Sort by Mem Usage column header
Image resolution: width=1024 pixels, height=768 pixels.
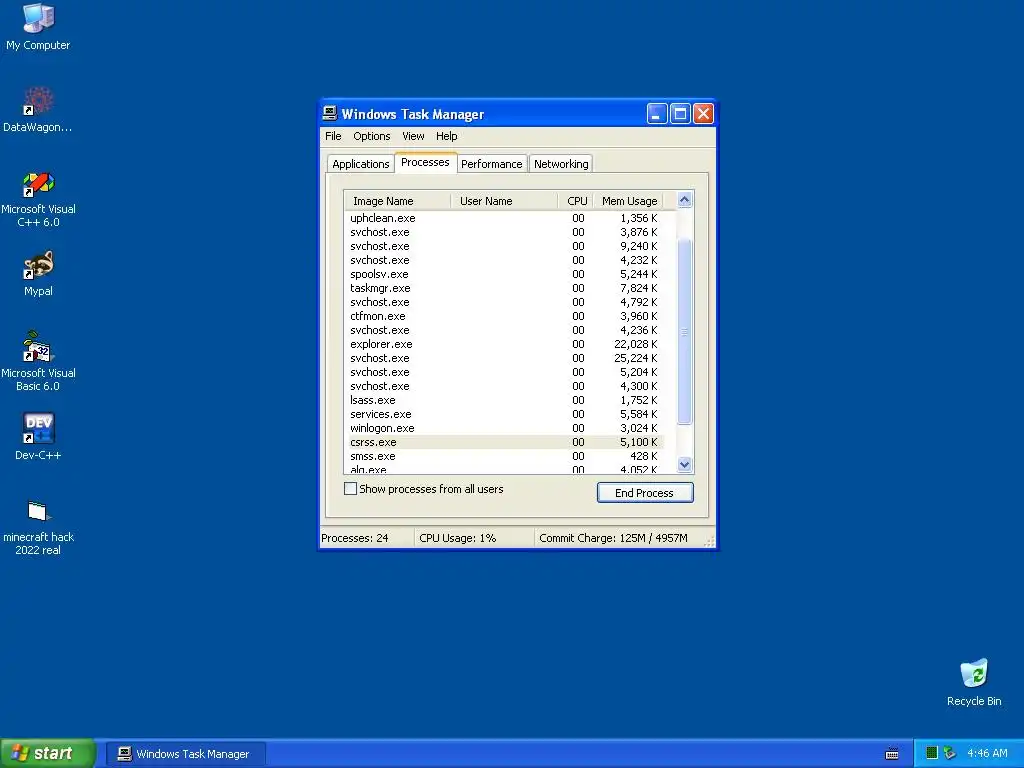click(628, 201)
